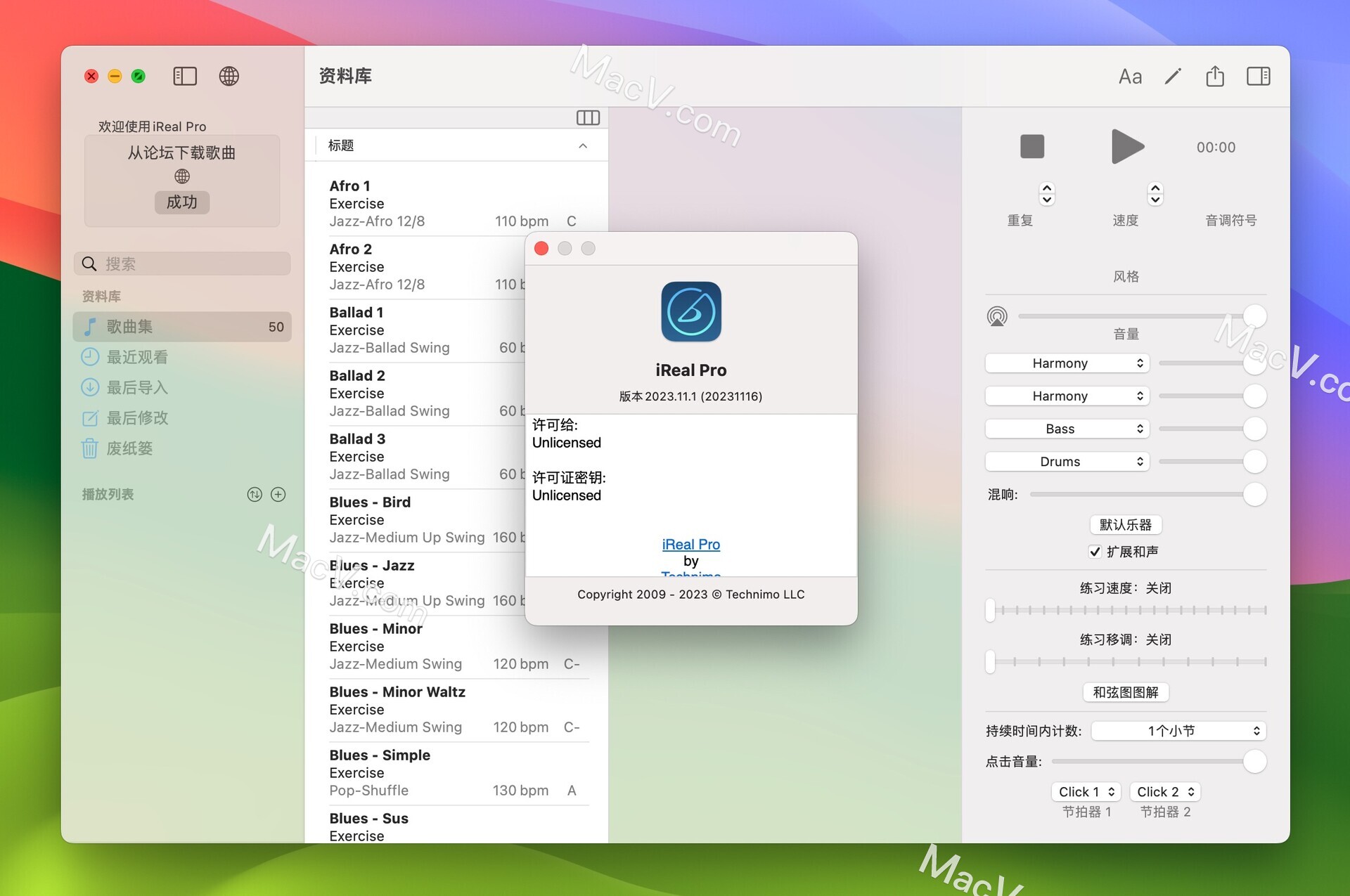The image size is (1350, 896).
Task: Open the chord diagrams button
Action: pos(1126,692)
